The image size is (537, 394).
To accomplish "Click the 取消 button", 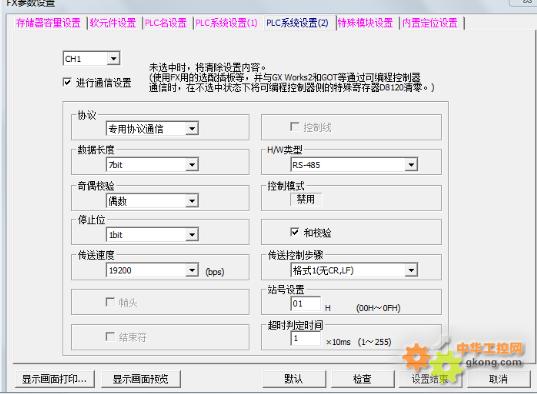I will click(x=499, y=379).
